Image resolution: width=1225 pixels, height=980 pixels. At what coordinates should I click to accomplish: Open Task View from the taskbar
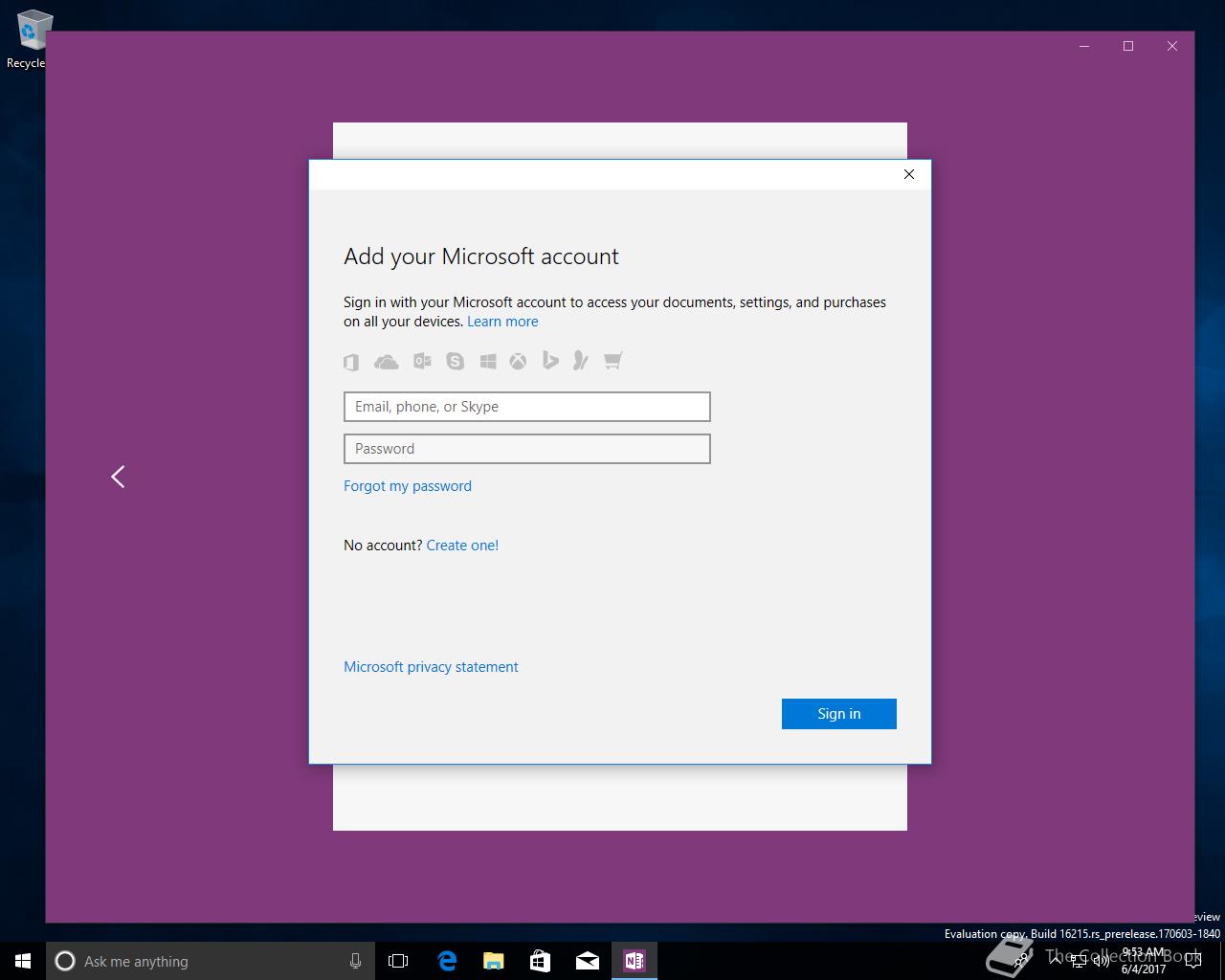tap(398, 961)
